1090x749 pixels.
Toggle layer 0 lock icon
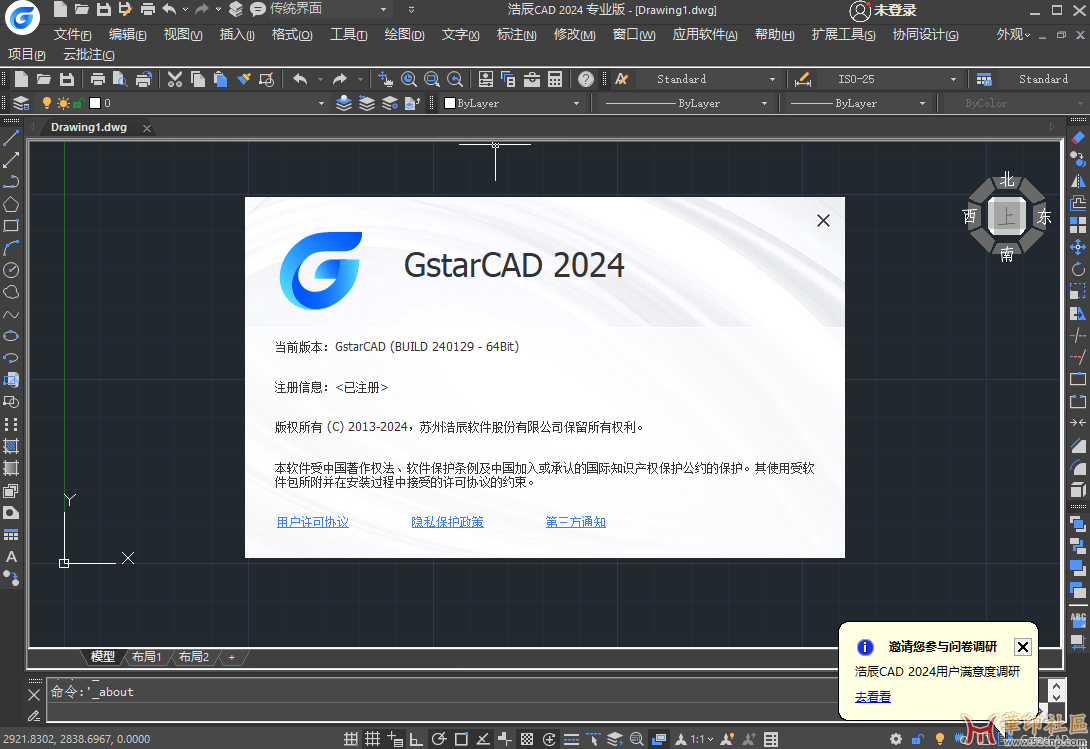pos(79,104)
